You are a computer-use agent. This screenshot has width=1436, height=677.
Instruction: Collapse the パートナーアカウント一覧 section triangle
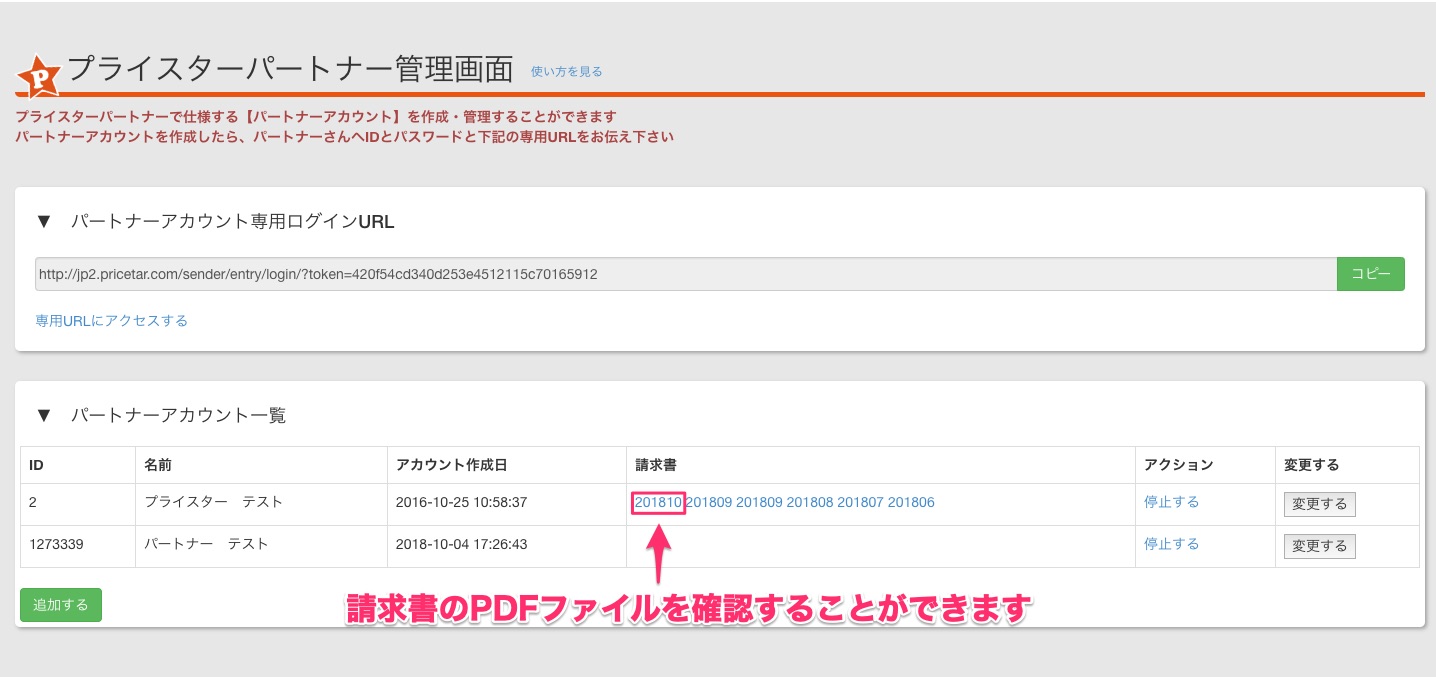pyautogui.click(x=44, y=415)
